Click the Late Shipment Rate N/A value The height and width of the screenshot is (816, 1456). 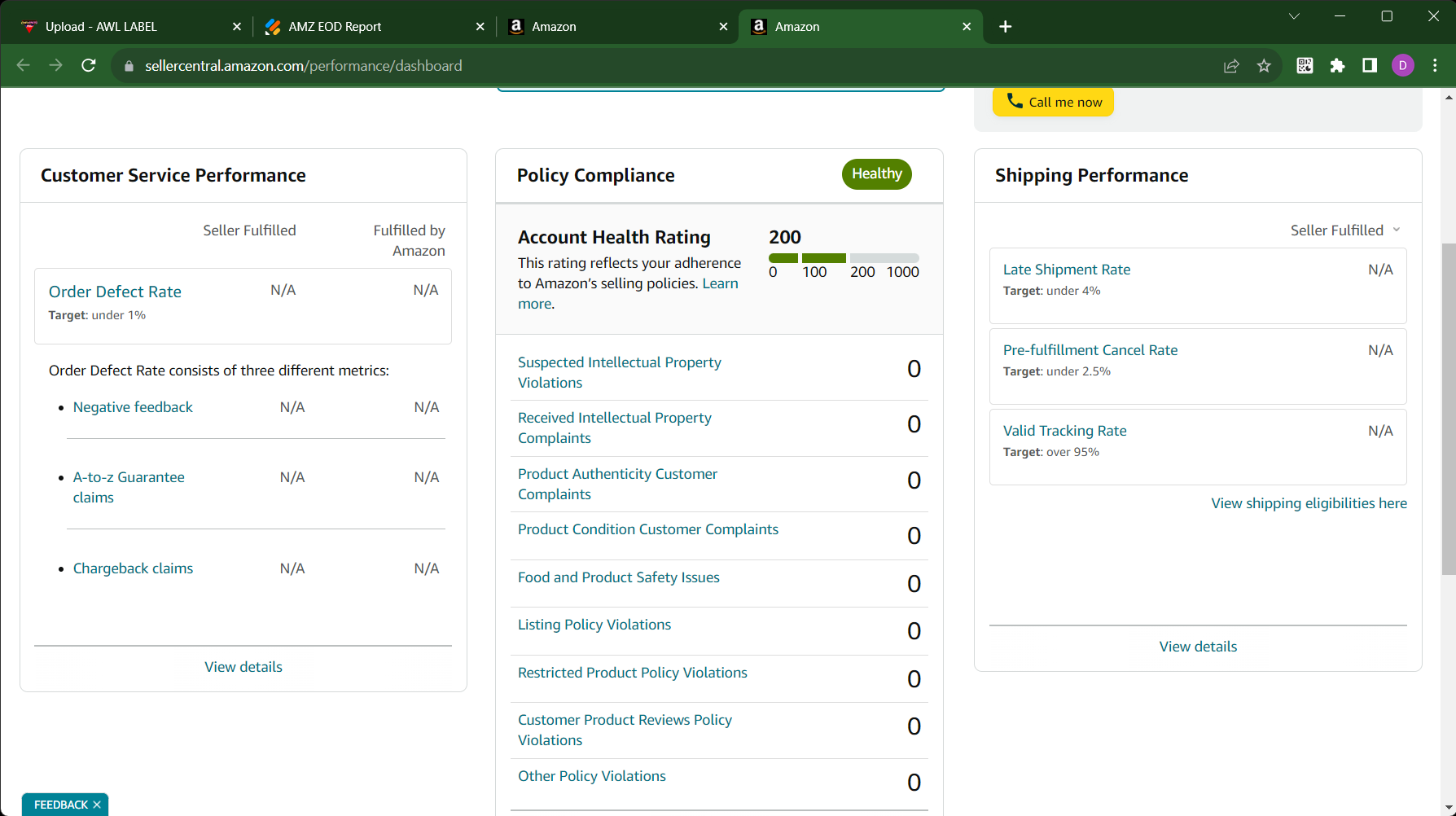(x=1380, y=270)
